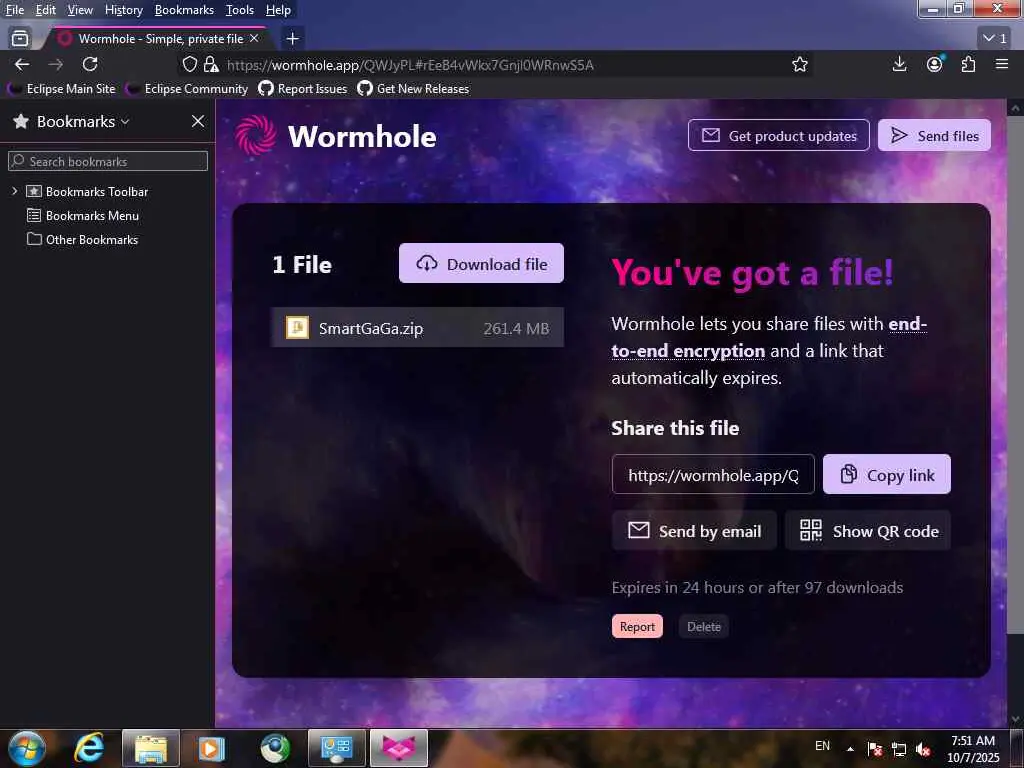Open the account profile icon
The image size is (1024, 768).
click(935, 64)
